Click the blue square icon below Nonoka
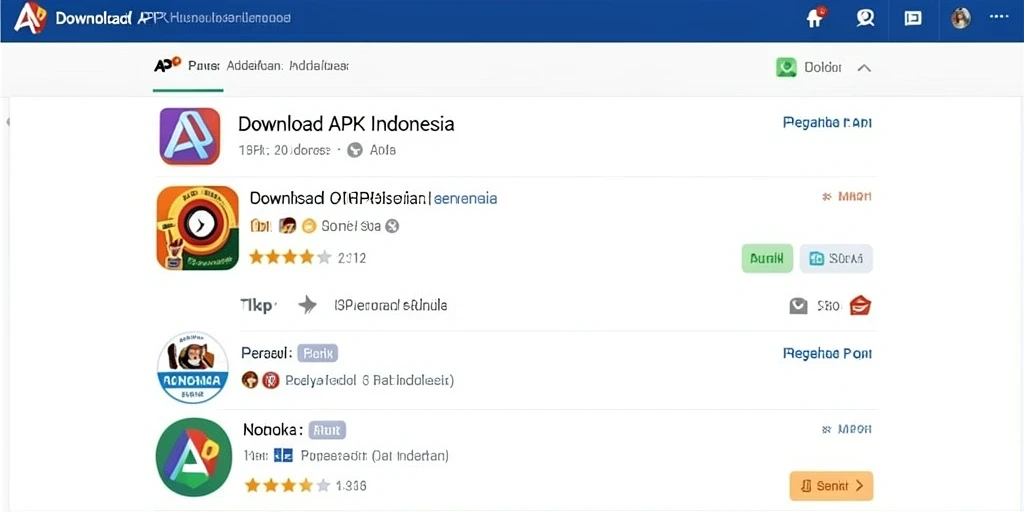Screen dimensions: 1024x512 pos(283,456)
